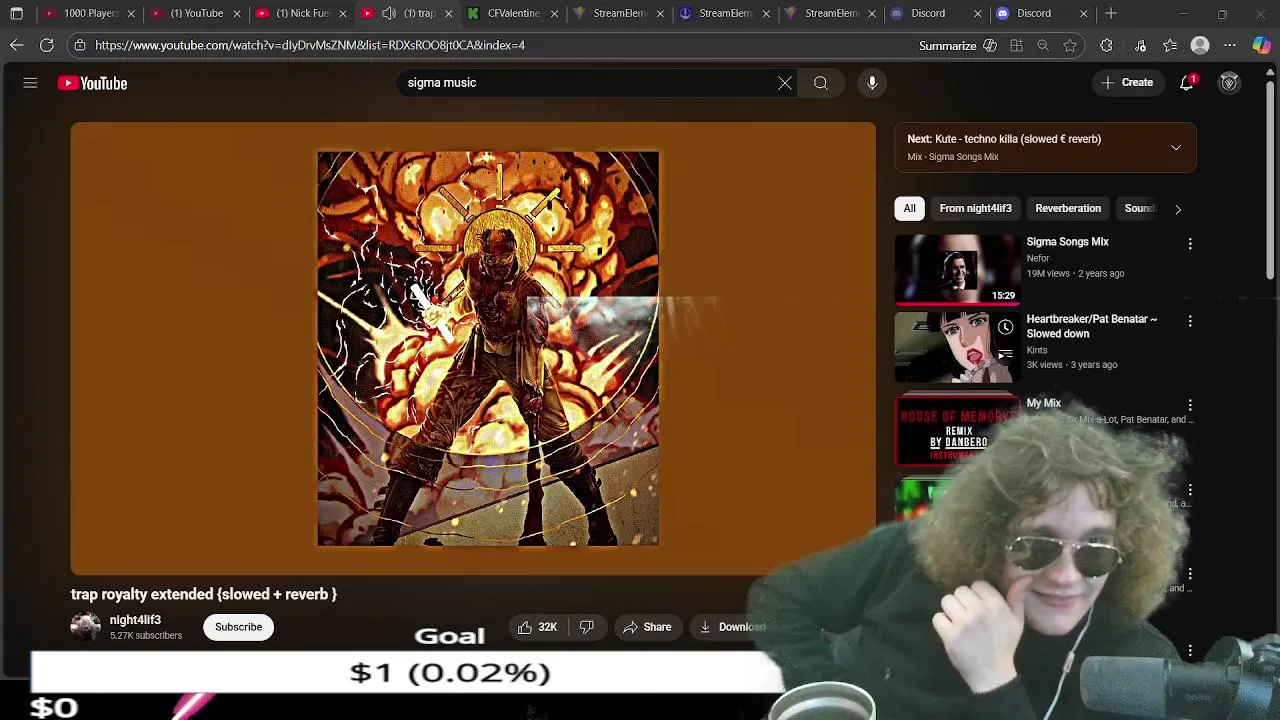Screen dimensions: 1280x720
Task: Start voice search with microphone
Action: tap(872, 83)
